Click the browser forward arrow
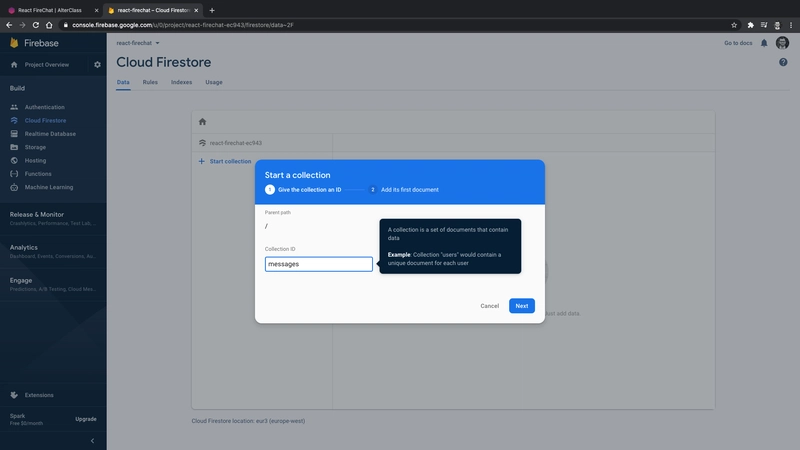The image size is (800, 450). 22,25
